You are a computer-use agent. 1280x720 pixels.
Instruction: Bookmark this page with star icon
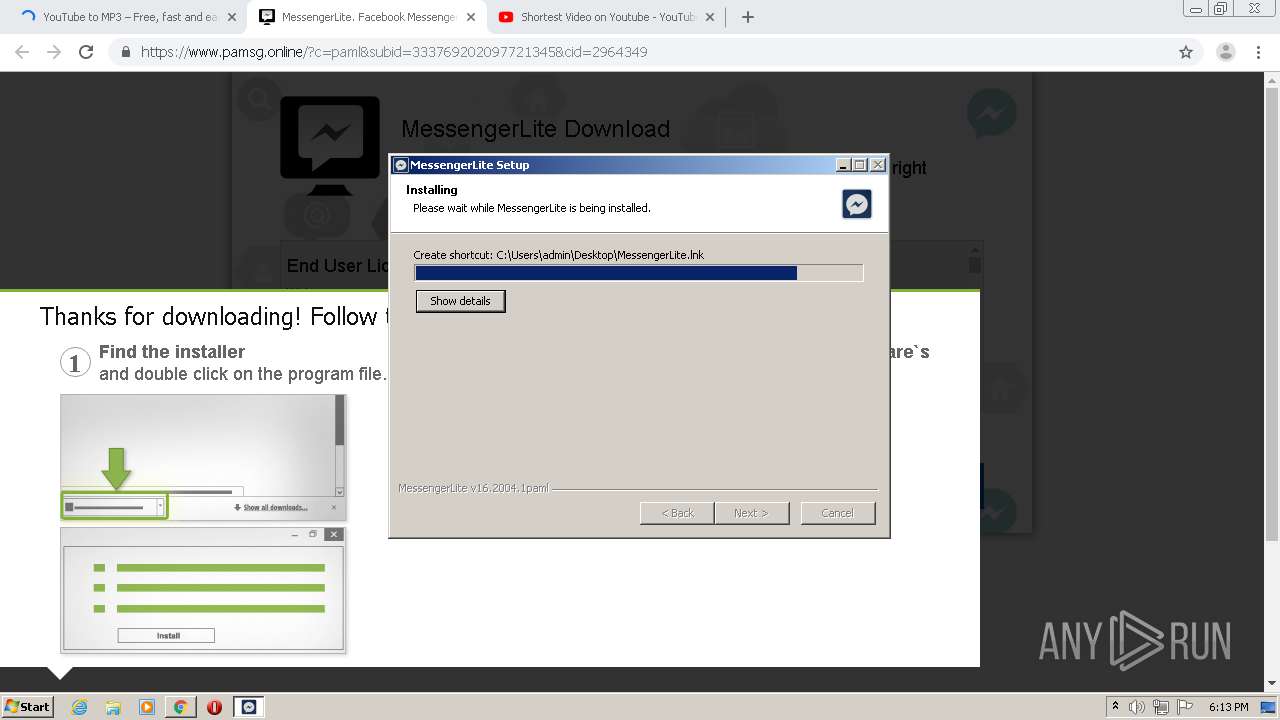1186,52
